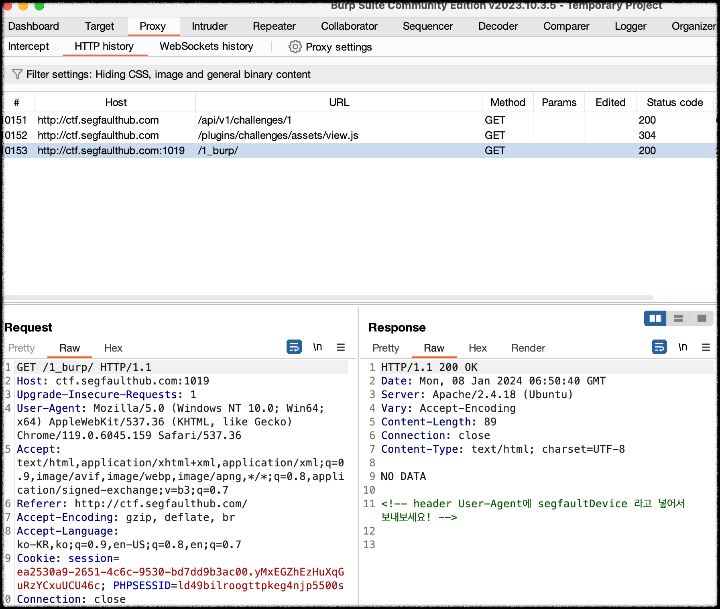
Task: Select stacked horizontal layout icon
Action: coord(678,318)
